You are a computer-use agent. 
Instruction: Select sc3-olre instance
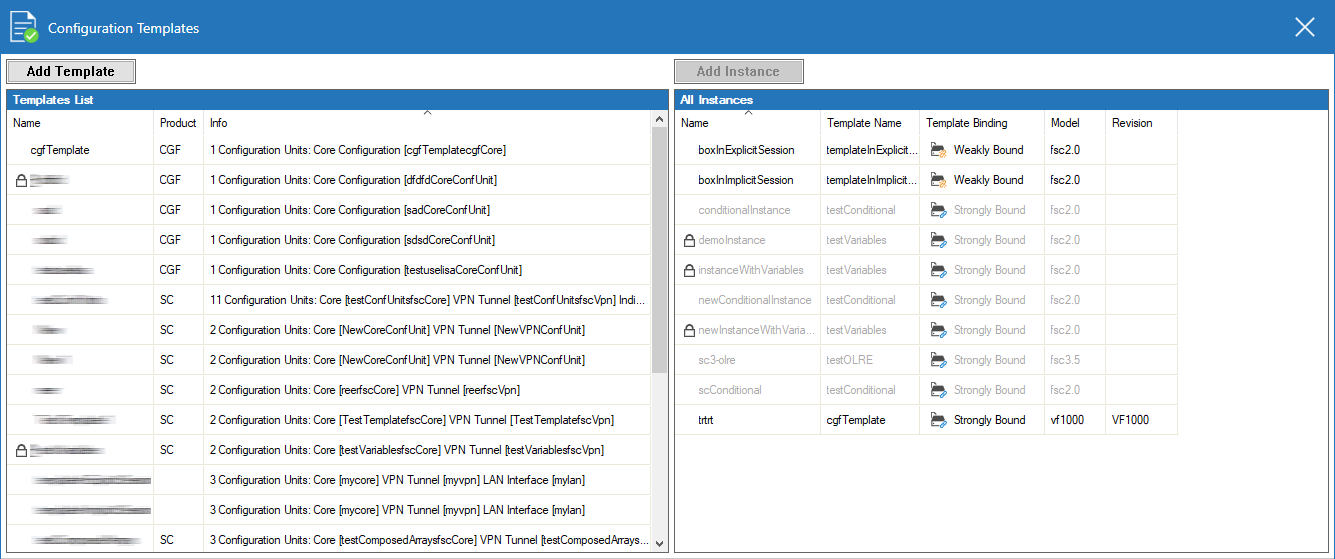pos(719,360)
